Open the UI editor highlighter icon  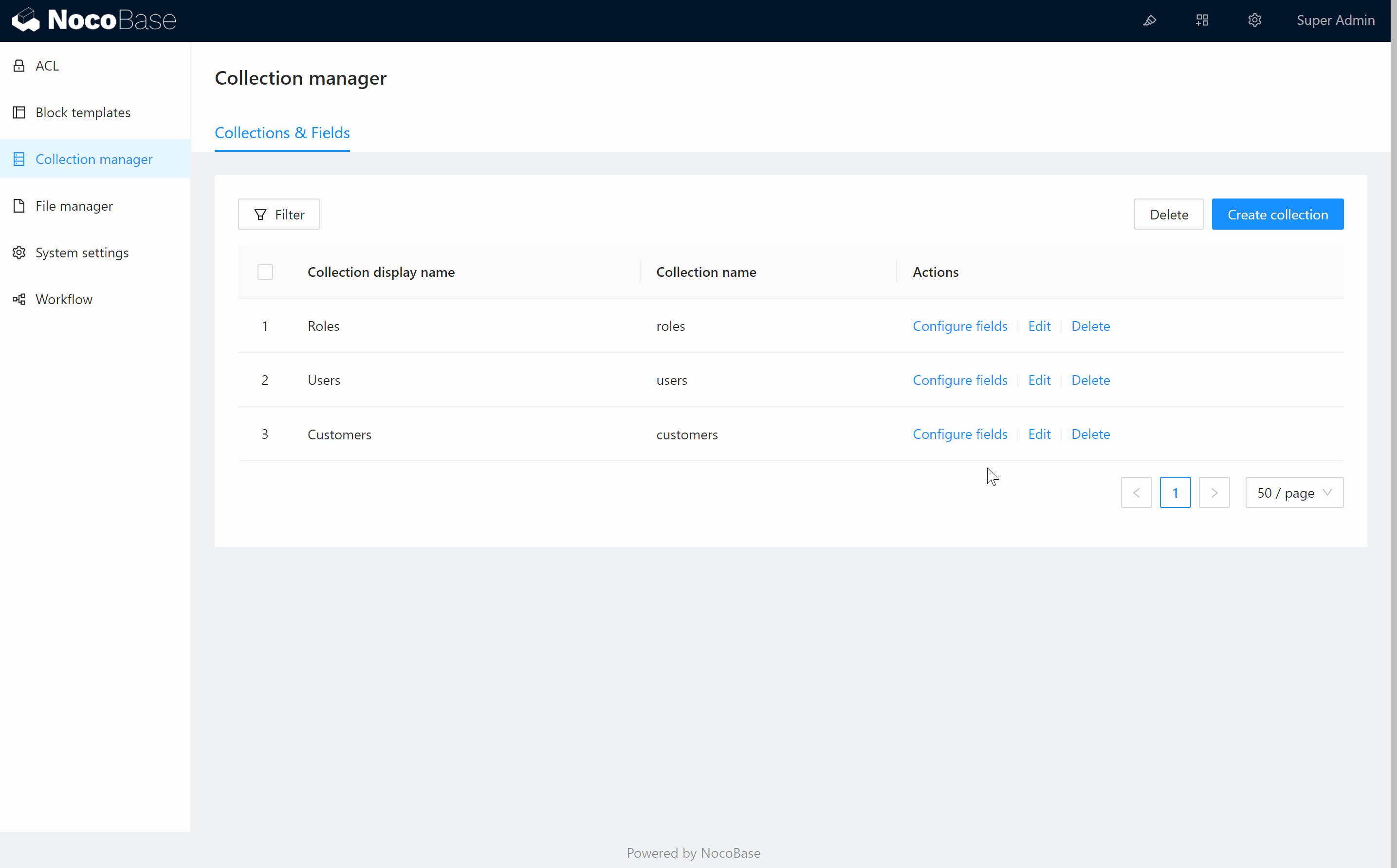1150,20
